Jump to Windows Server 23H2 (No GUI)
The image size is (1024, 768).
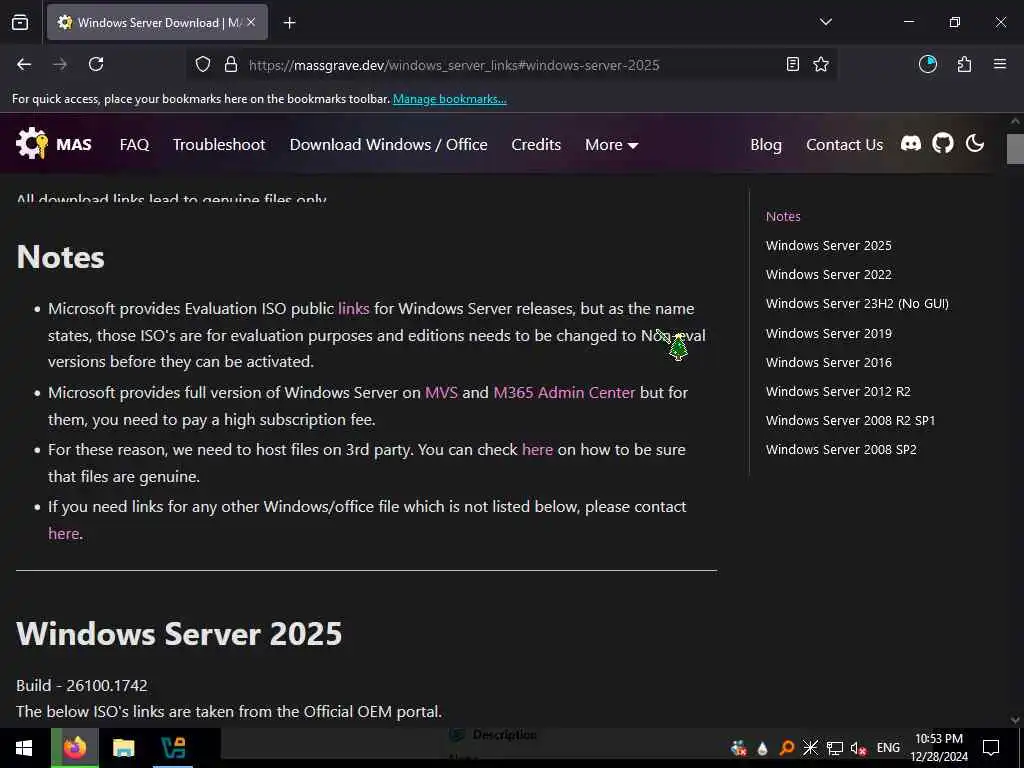click(x=857, y=304)
